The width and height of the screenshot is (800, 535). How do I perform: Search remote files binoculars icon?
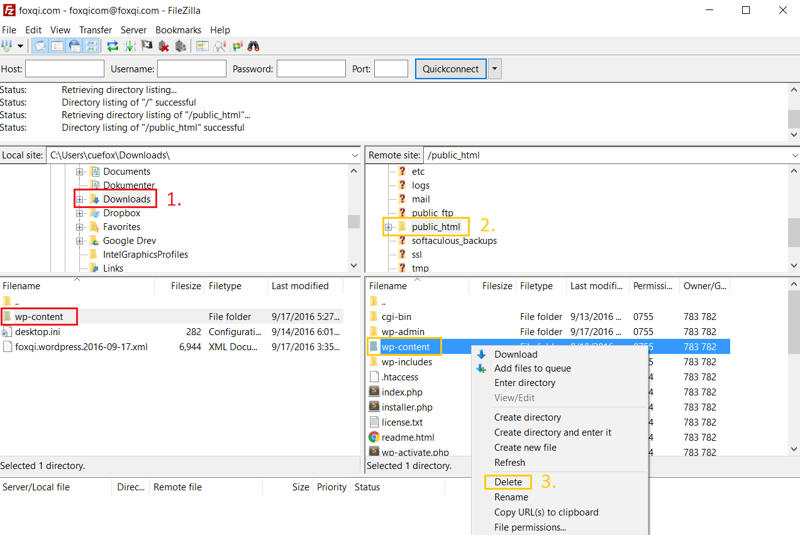point(254,46)
